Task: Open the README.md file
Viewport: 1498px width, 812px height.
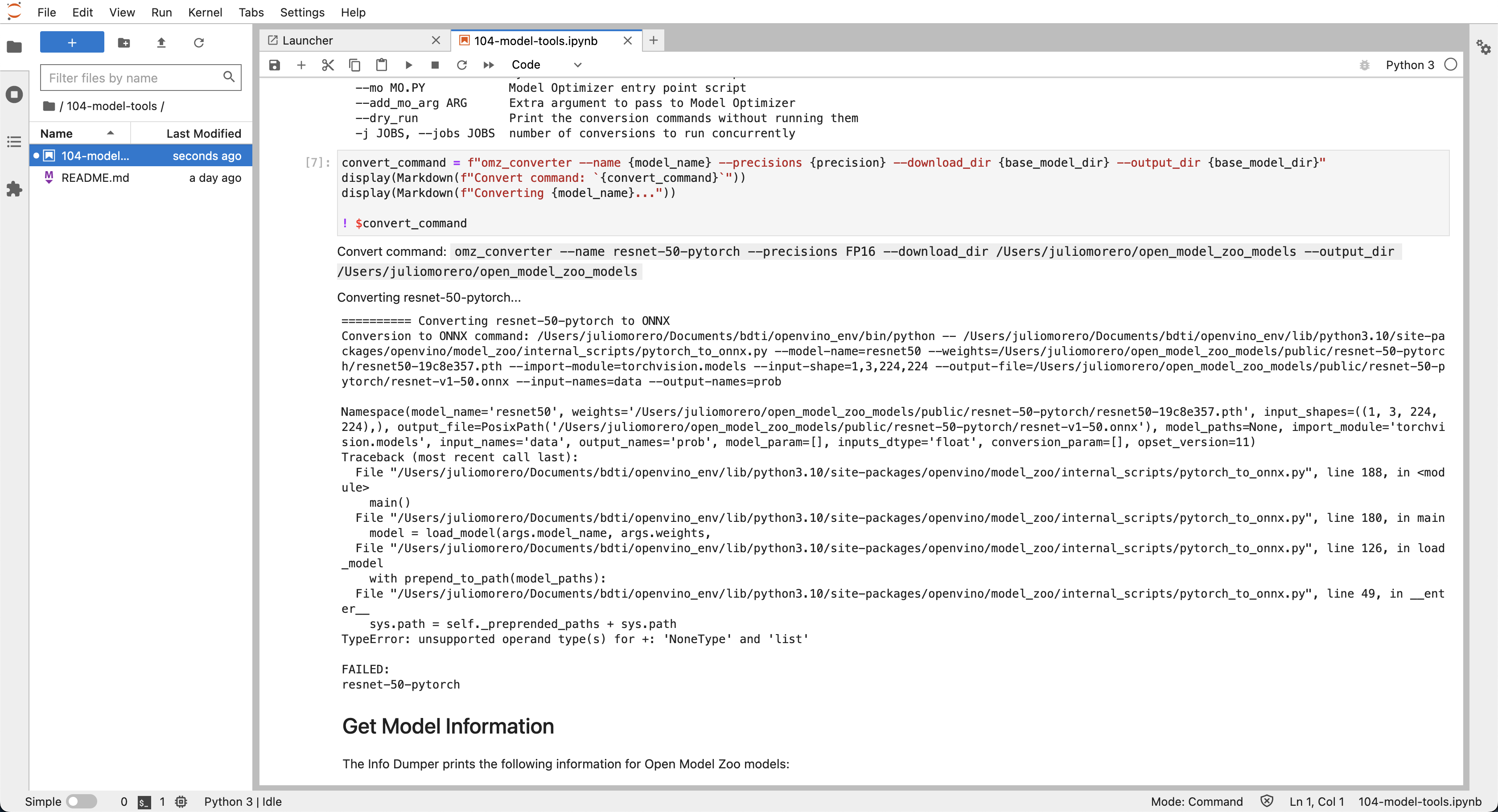Action: pos(96,178)
